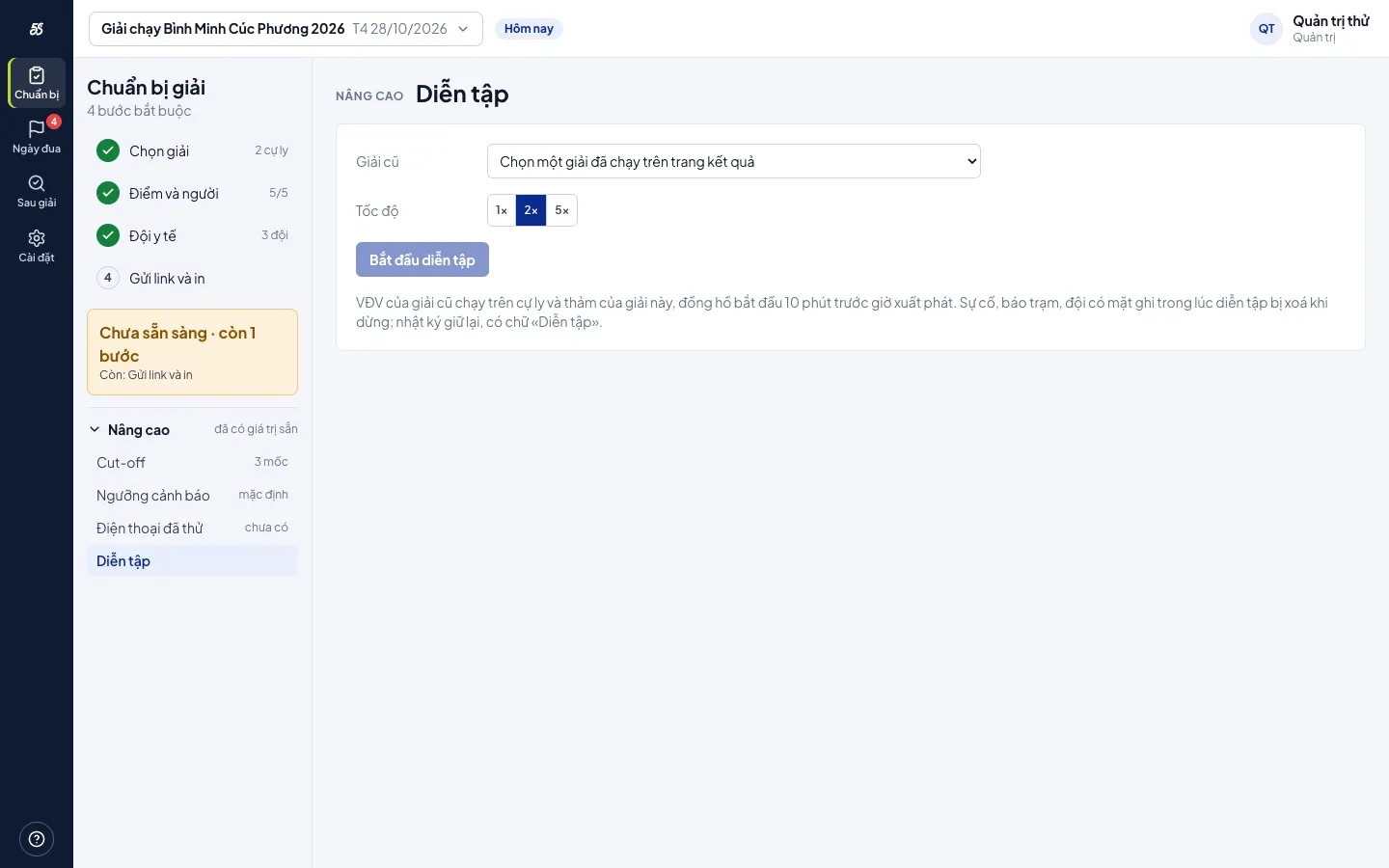The width and height of the screenshot is (1389, 868).
Task: Click green check icon beside Chọn giải
Action: pyautogui.click(x=108, y=150)
